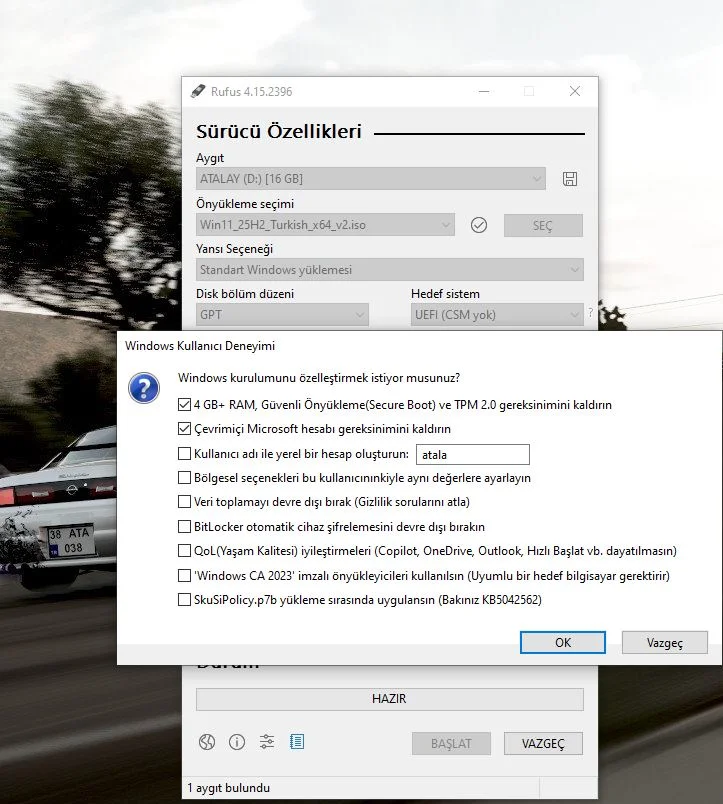Open the Rufus about info icon
This screenshot has height=804, width=723.
tap(237, 742)
